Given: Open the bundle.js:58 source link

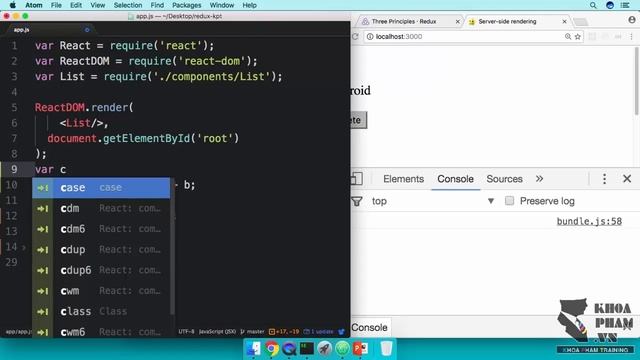Looking at the screenshot, I should pos(589,221).
